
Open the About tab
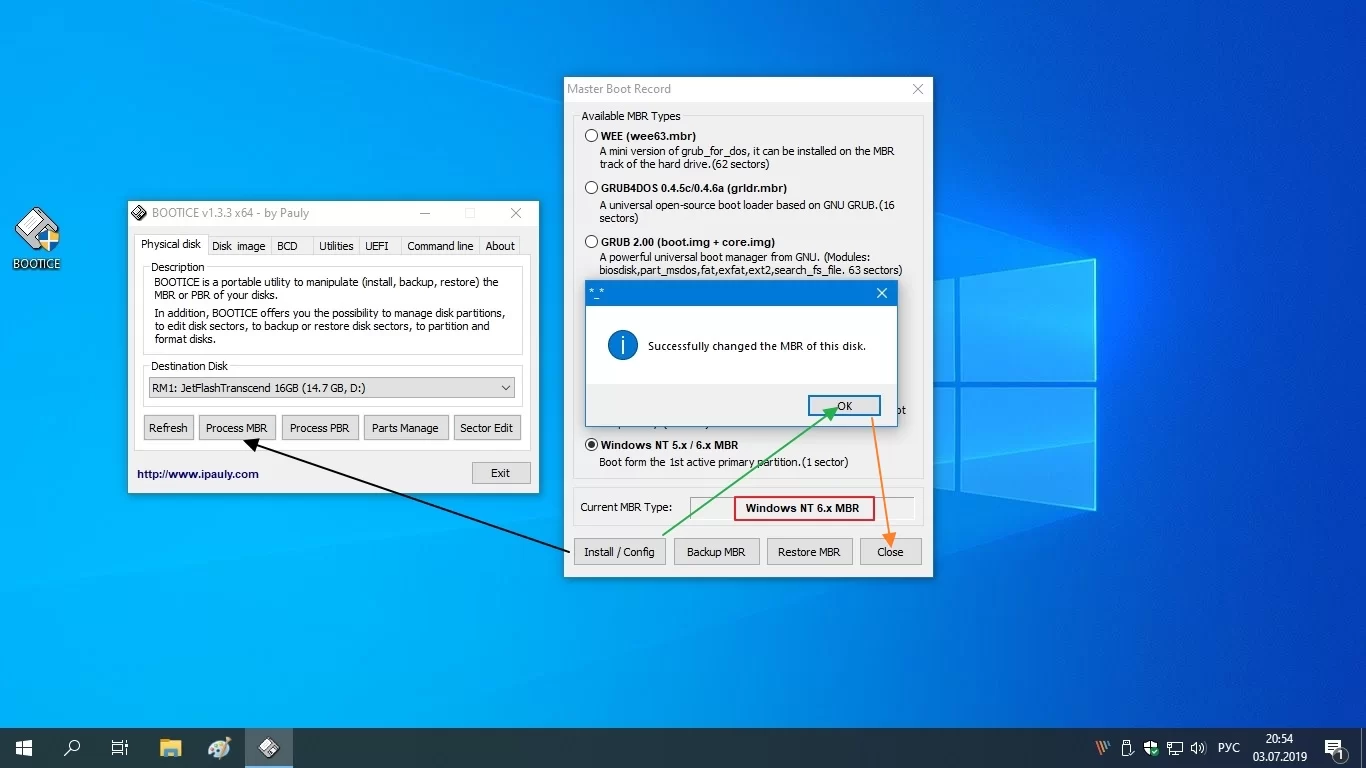[x=500, y=246]
